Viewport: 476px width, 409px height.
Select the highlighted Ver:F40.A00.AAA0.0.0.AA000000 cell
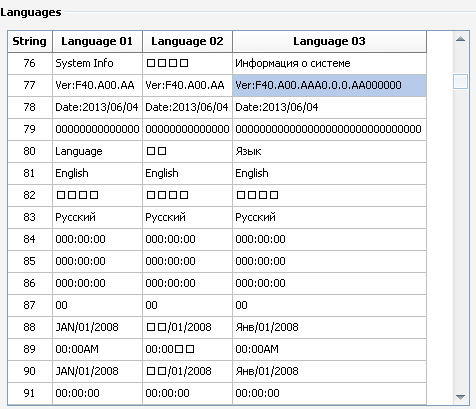pyautogui.click(x=329, y=85)
